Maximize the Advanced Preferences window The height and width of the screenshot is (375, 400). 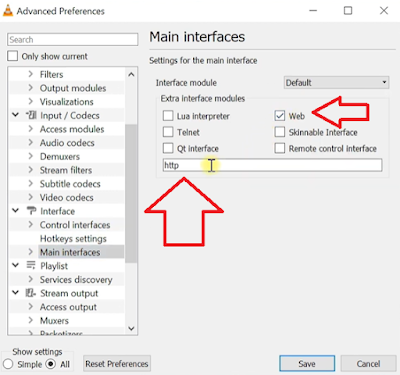click(x=348, y=11)
